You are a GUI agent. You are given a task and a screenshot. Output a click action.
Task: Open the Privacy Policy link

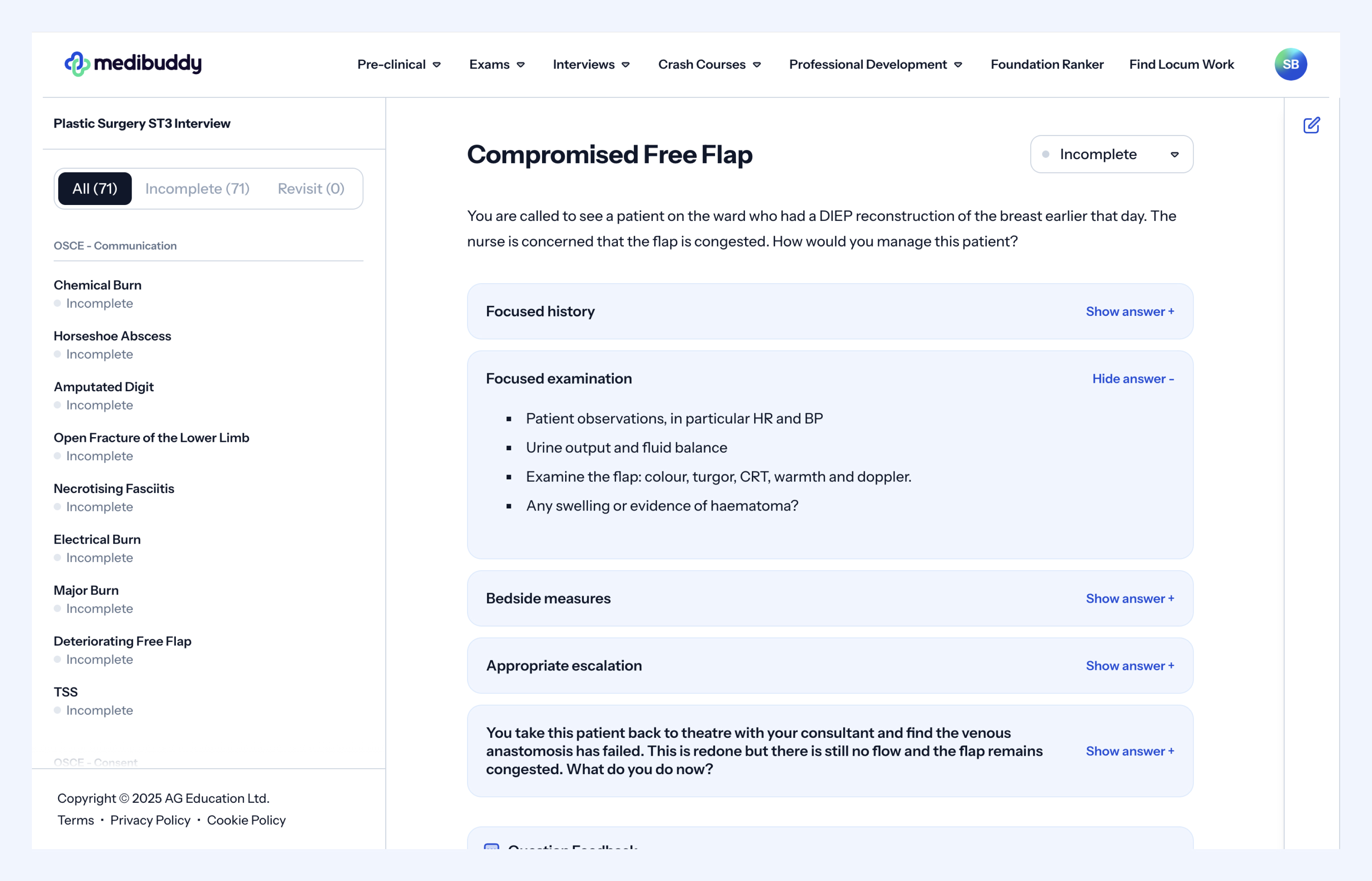[x=150, y=820]
